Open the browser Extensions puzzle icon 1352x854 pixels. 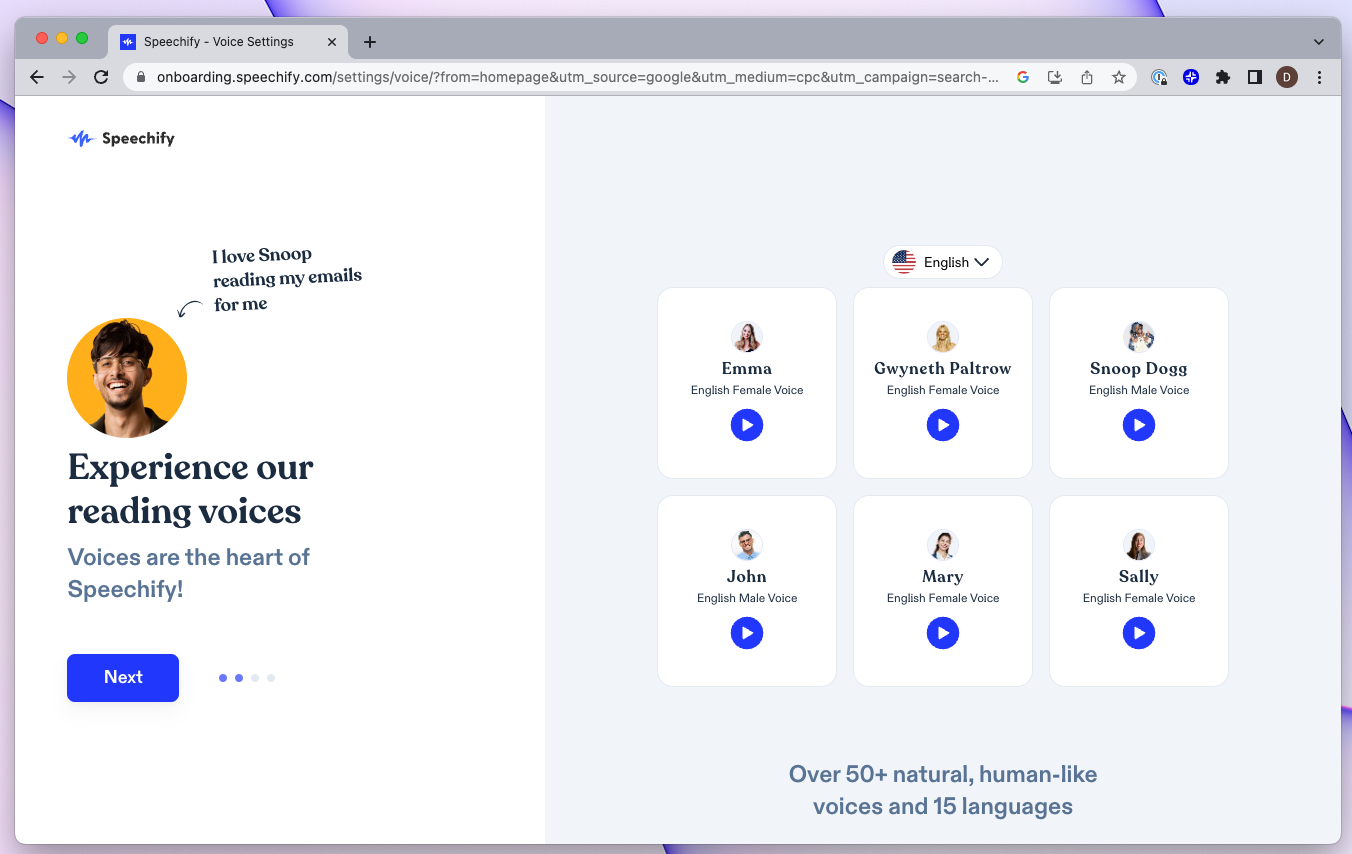click(1222, 77)
